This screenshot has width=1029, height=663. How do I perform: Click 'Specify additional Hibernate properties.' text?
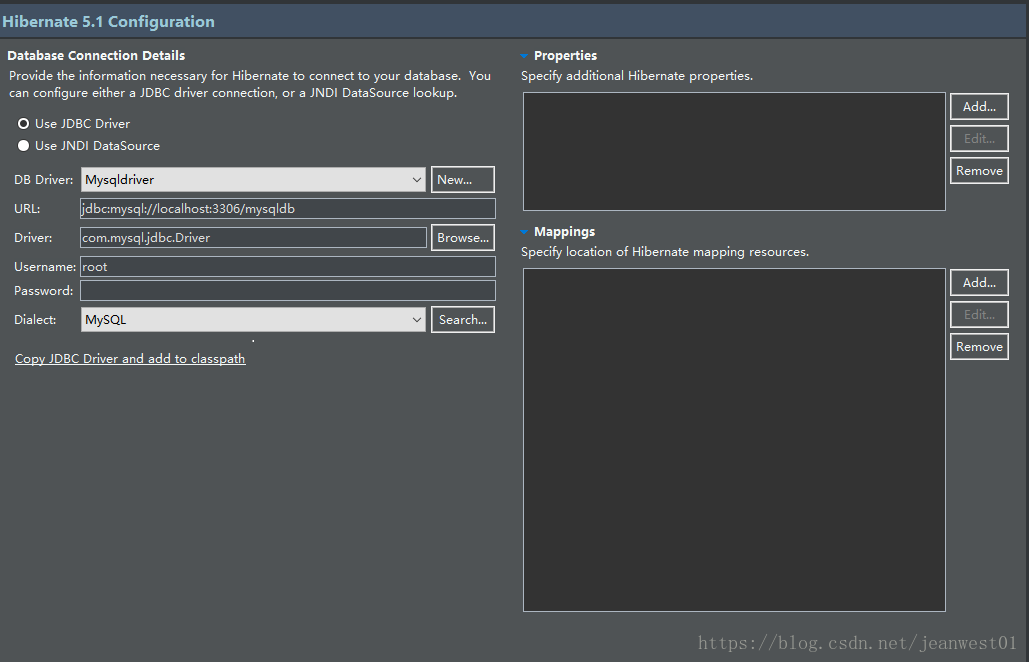(x=637, y=76)
